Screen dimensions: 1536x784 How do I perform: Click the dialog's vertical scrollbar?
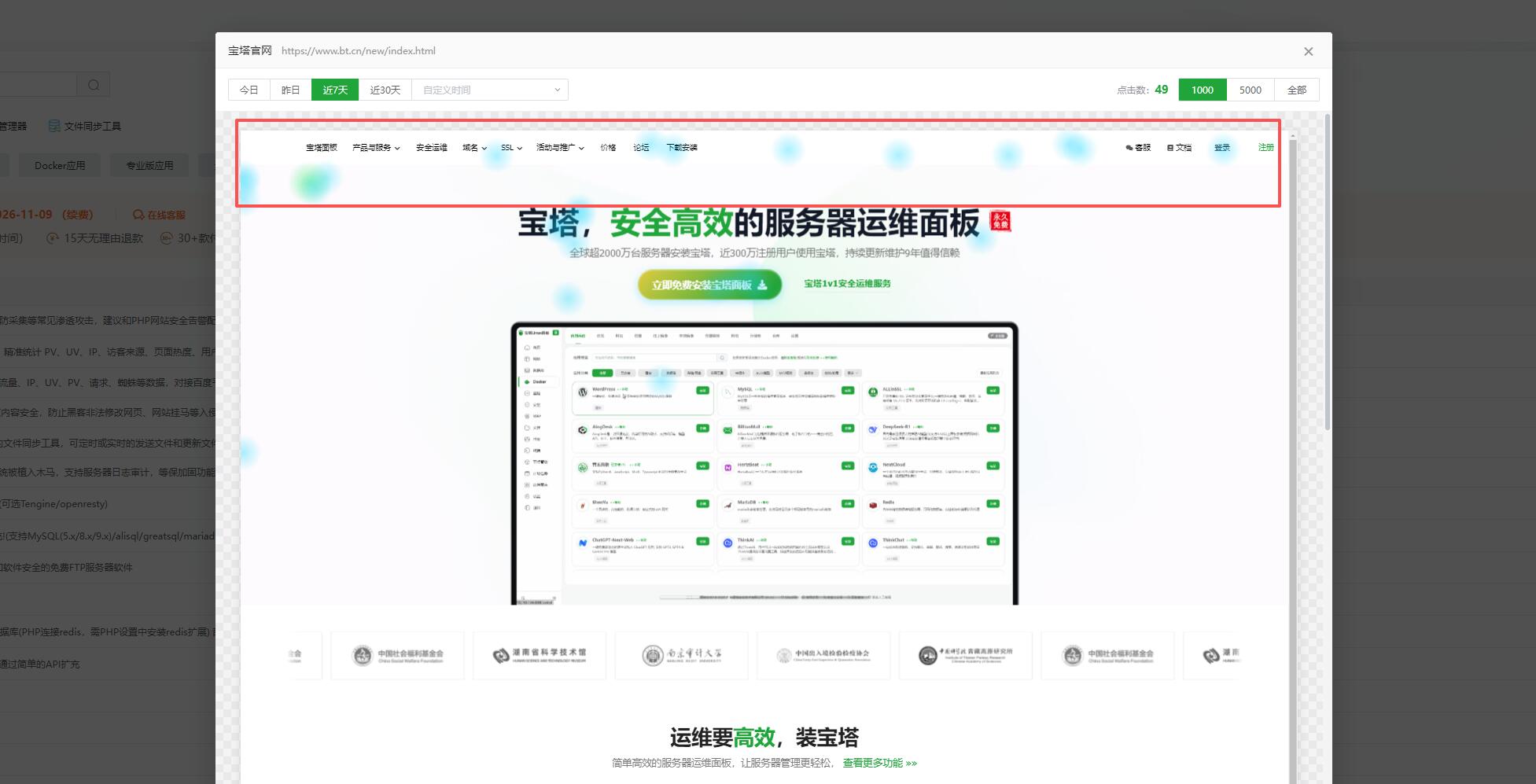(x=1328, y=271)
